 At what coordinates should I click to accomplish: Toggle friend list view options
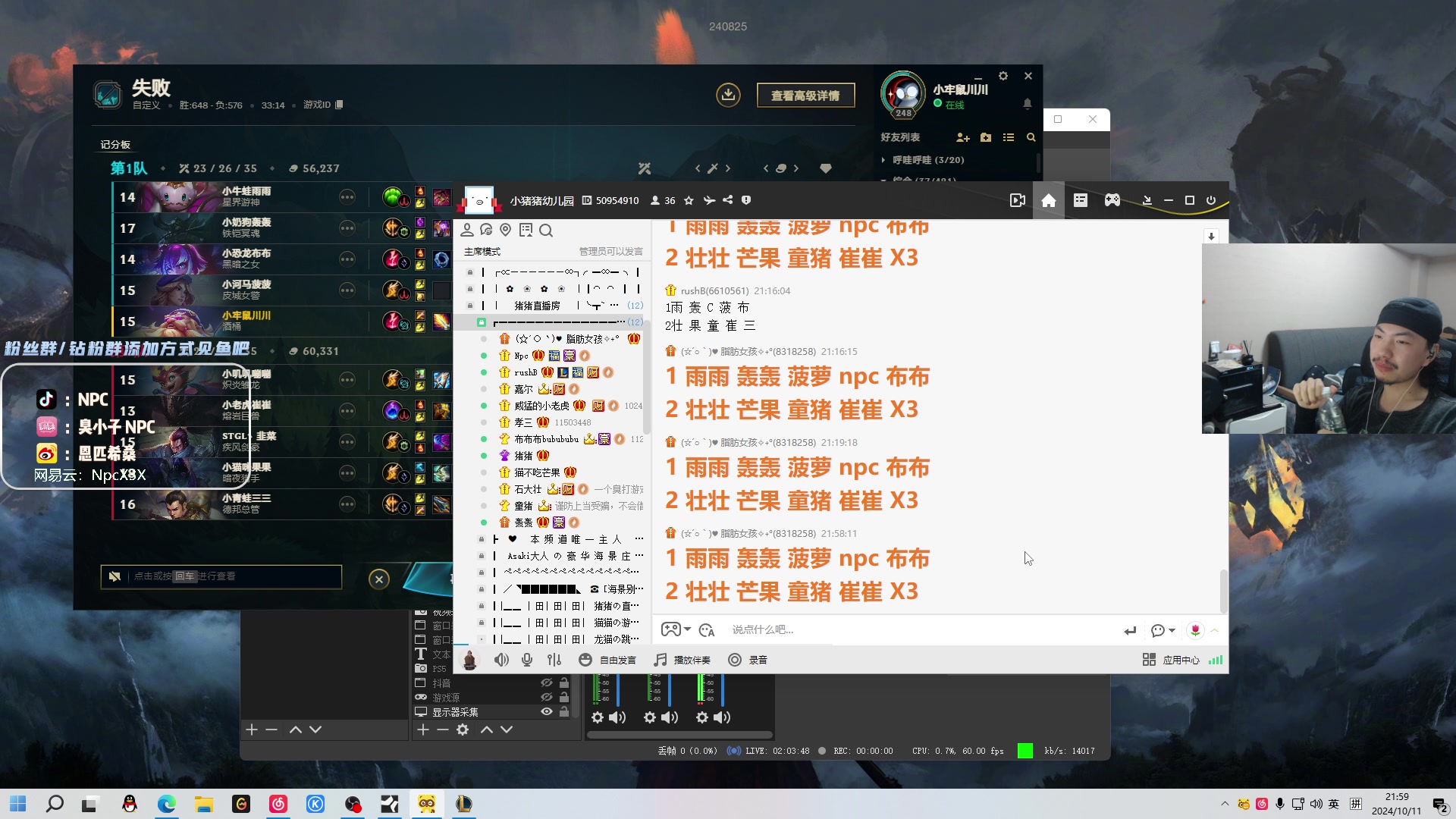click(x=1008, y=137)
